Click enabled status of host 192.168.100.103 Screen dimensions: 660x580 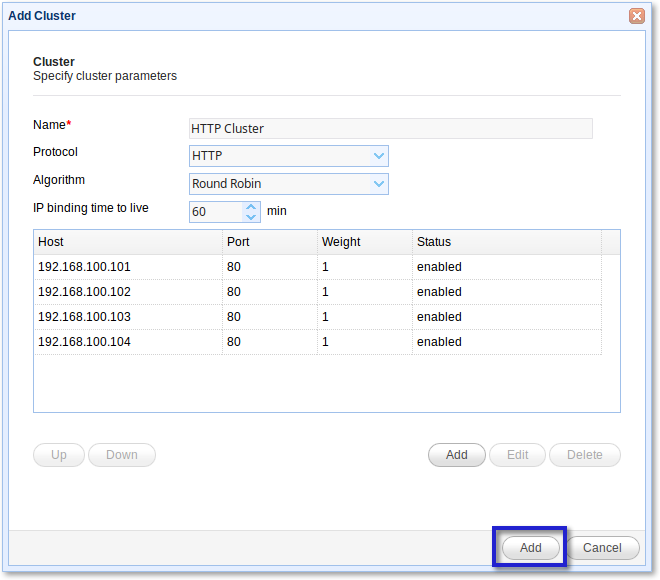point(439,317)
